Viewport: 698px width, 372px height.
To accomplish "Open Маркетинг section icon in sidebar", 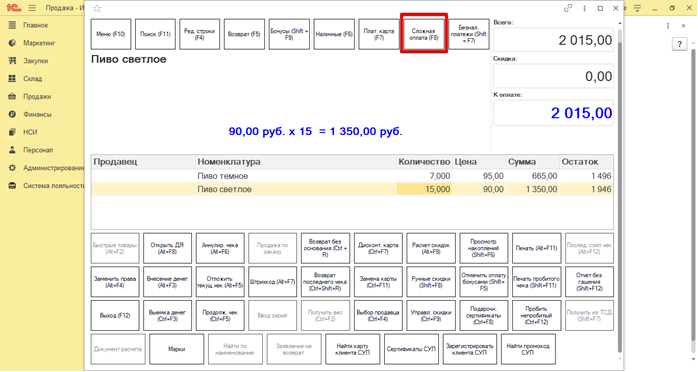I will (x=12, y=43).
